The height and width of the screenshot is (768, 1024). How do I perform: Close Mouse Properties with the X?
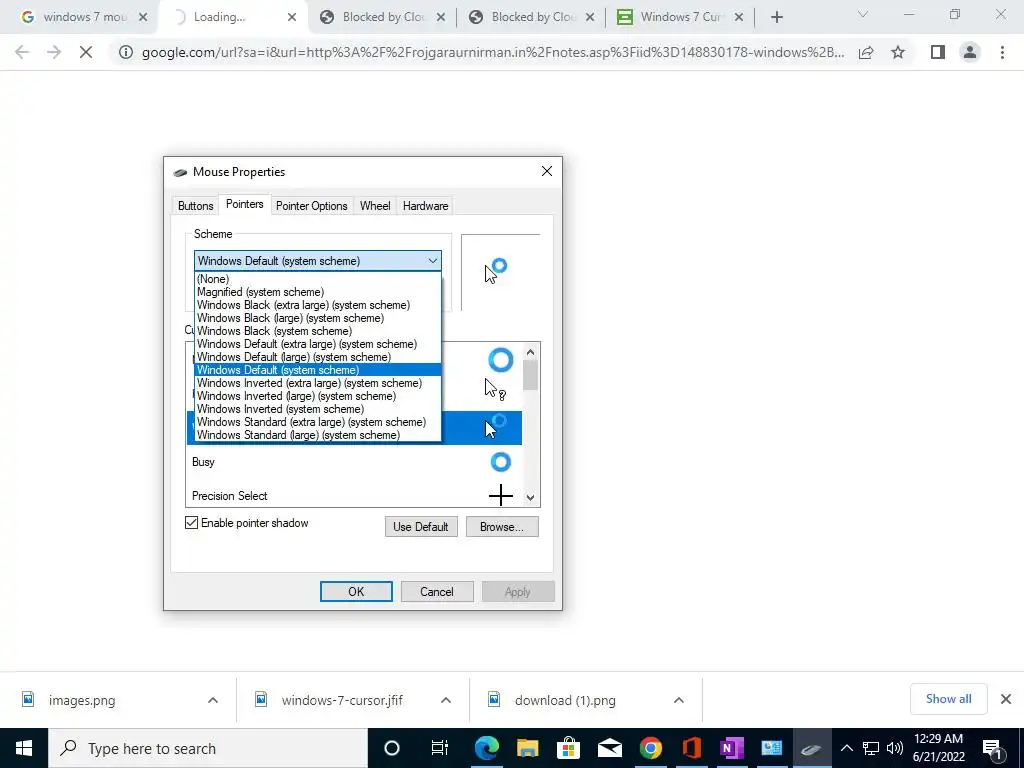pos(547,171)
